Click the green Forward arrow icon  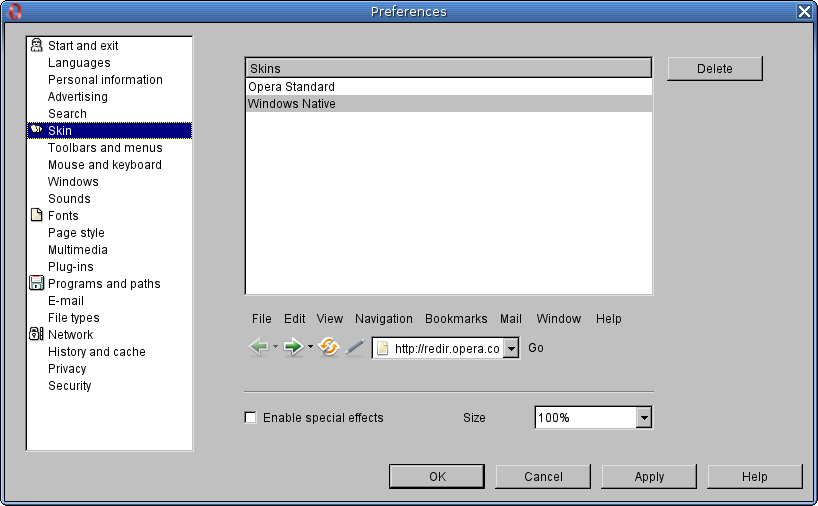pyautogui.click(x=293, y=348)
